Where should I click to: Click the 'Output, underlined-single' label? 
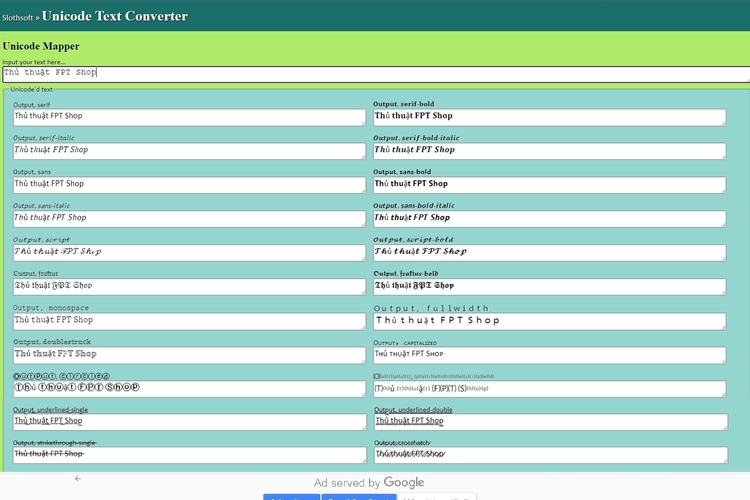[x=50, y=410]
